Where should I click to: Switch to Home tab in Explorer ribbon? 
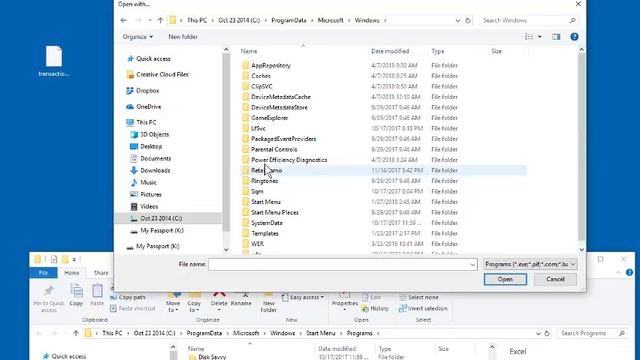(x=72, y=273)
